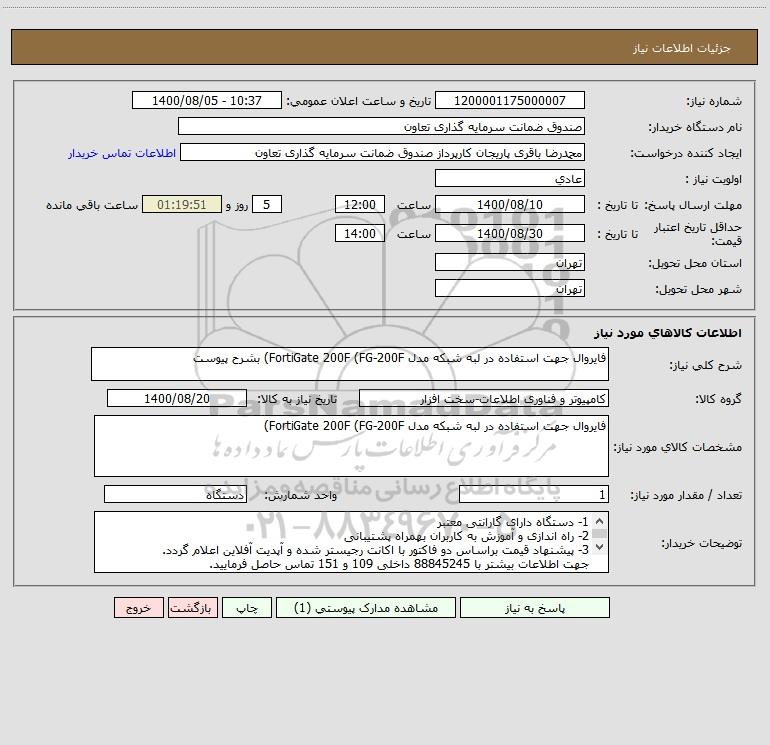Click the جزئیات اطلاعات نیاز header title
The width and height of the screenshot is (770, 745).
(x=682, y=48)
